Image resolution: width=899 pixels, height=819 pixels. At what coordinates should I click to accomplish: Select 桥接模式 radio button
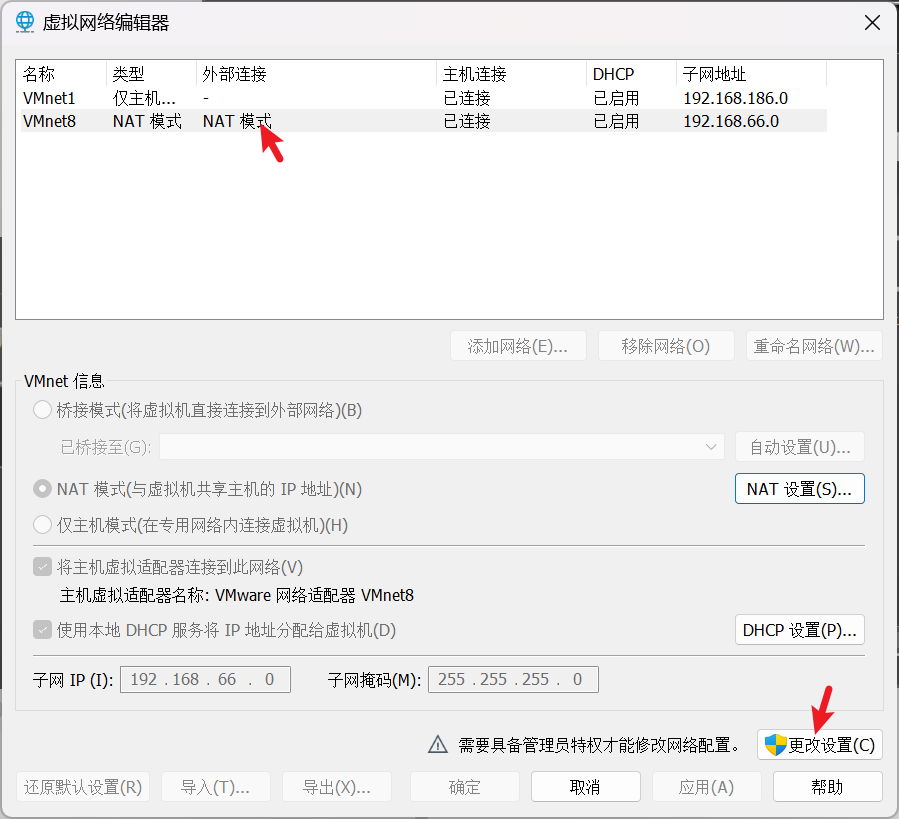42,410
